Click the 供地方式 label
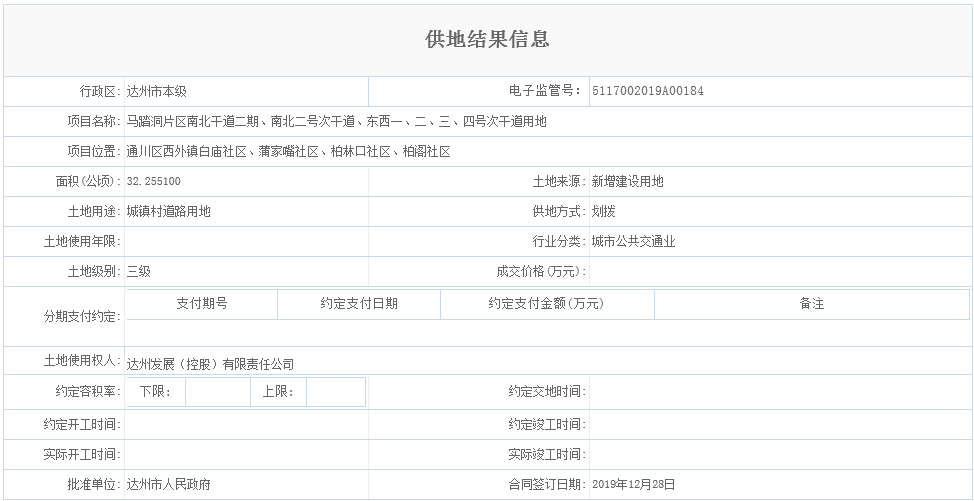The image size is (974, 501). pyautogui.click(x=560, y=211)
